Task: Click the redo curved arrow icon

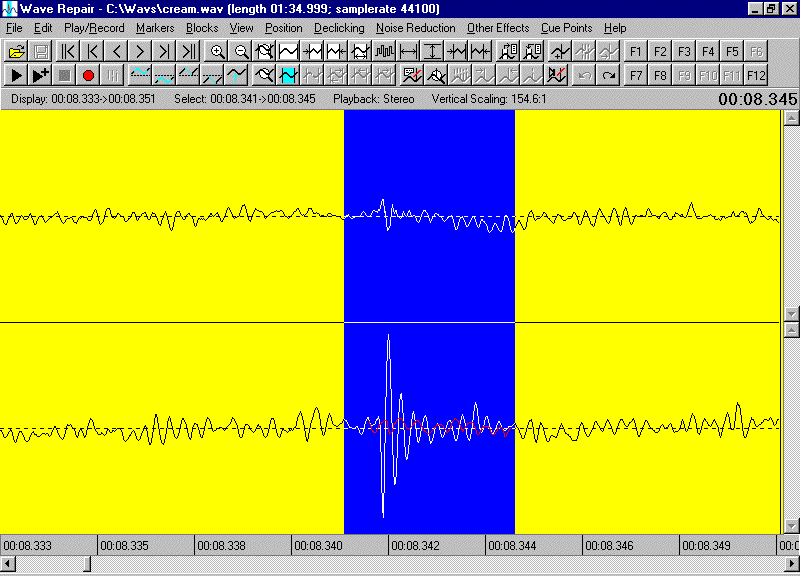Action: point(609,75)
